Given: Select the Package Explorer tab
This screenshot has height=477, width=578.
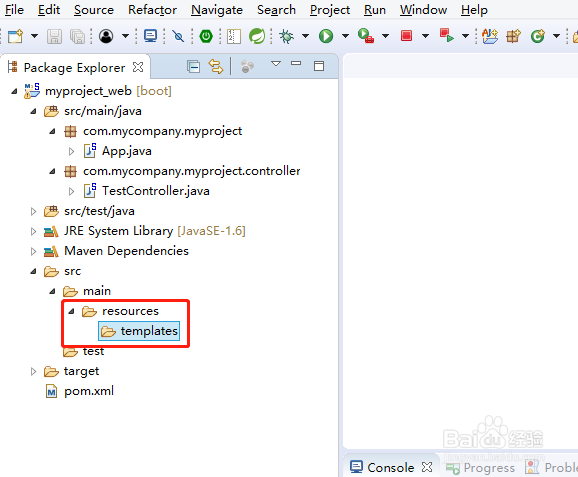Looking at the screenshot, I should pos(74,67).
